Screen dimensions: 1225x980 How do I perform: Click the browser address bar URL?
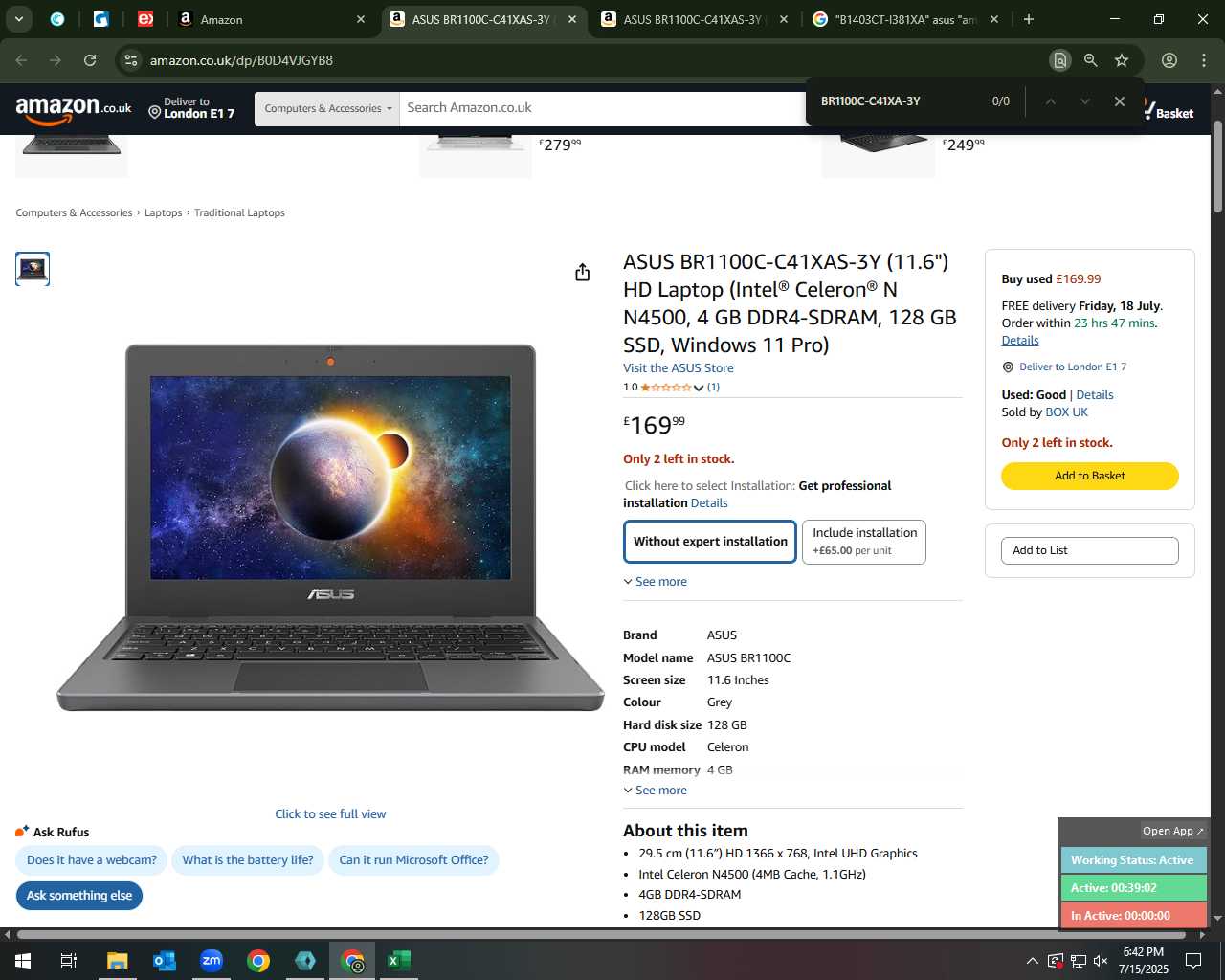[x=241, y=60]
